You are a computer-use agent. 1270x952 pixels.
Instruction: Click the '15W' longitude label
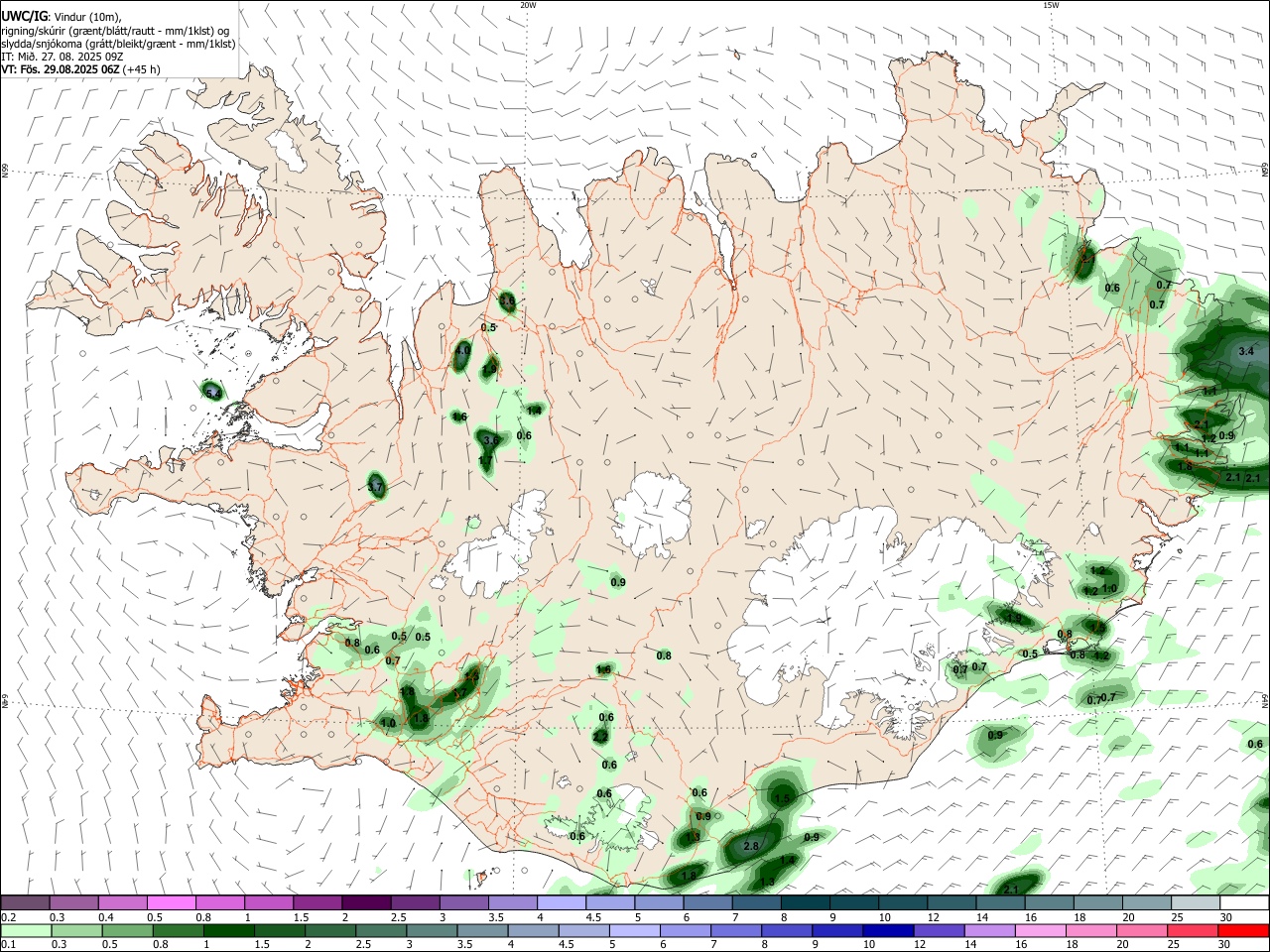1051,5
